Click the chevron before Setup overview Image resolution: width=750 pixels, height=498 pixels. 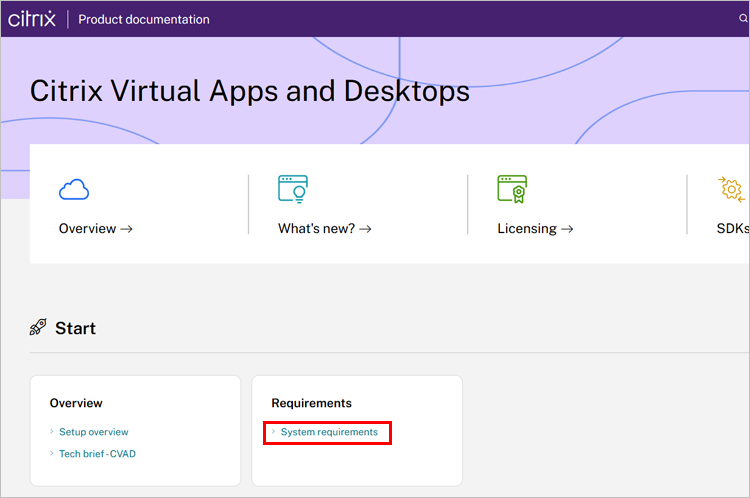52,432
